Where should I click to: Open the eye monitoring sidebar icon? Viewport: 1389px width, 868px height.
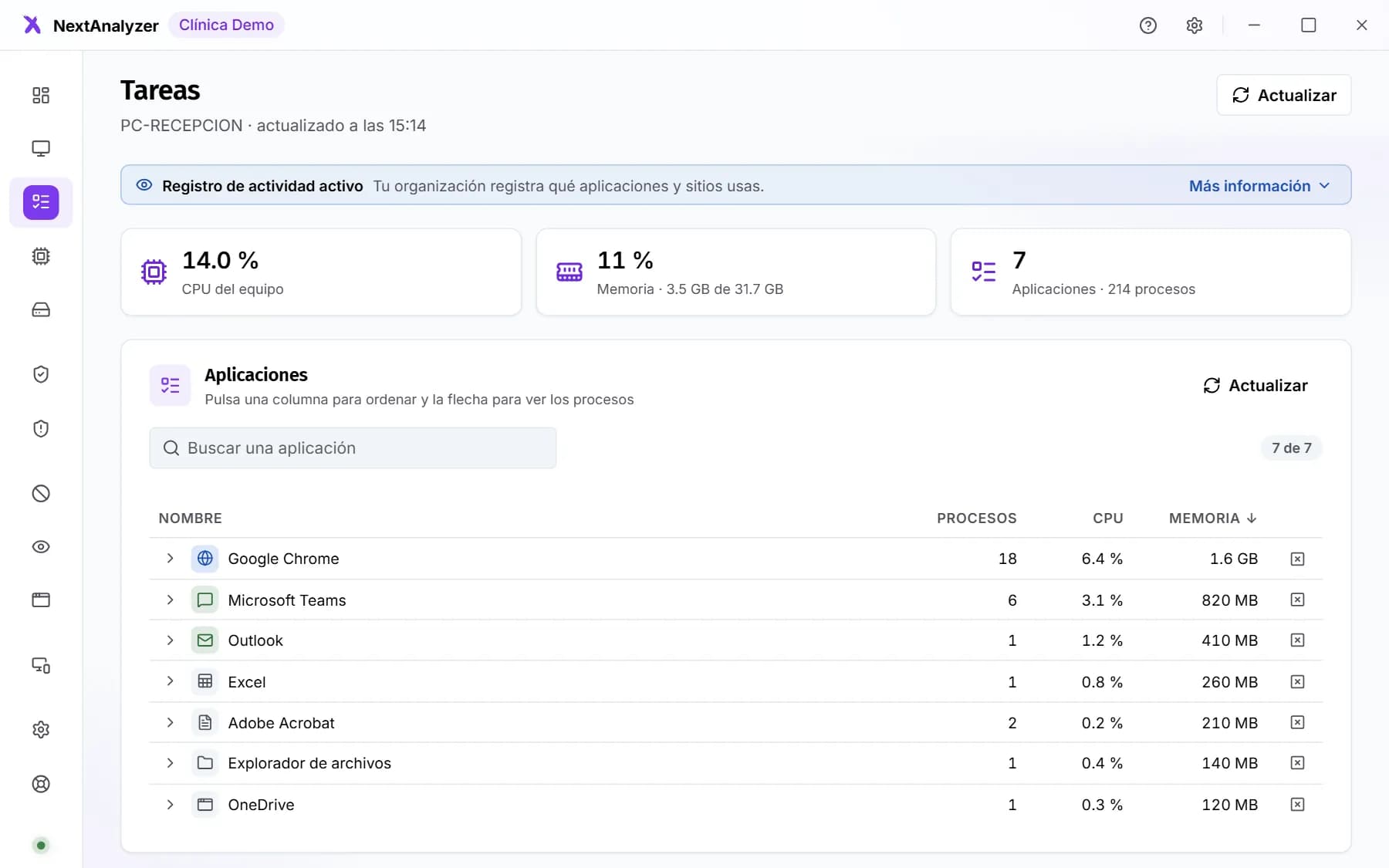click(41, 547)
